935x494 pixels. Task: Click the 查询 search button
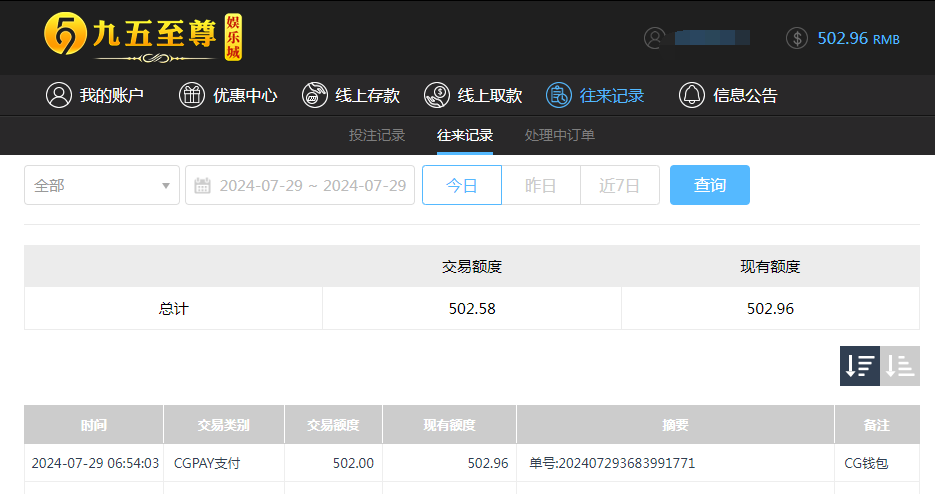coord(710,185)
